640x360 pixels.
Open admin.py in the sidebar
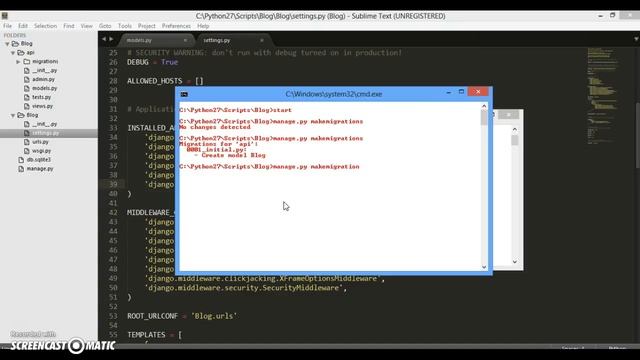[x=43, y=79]
